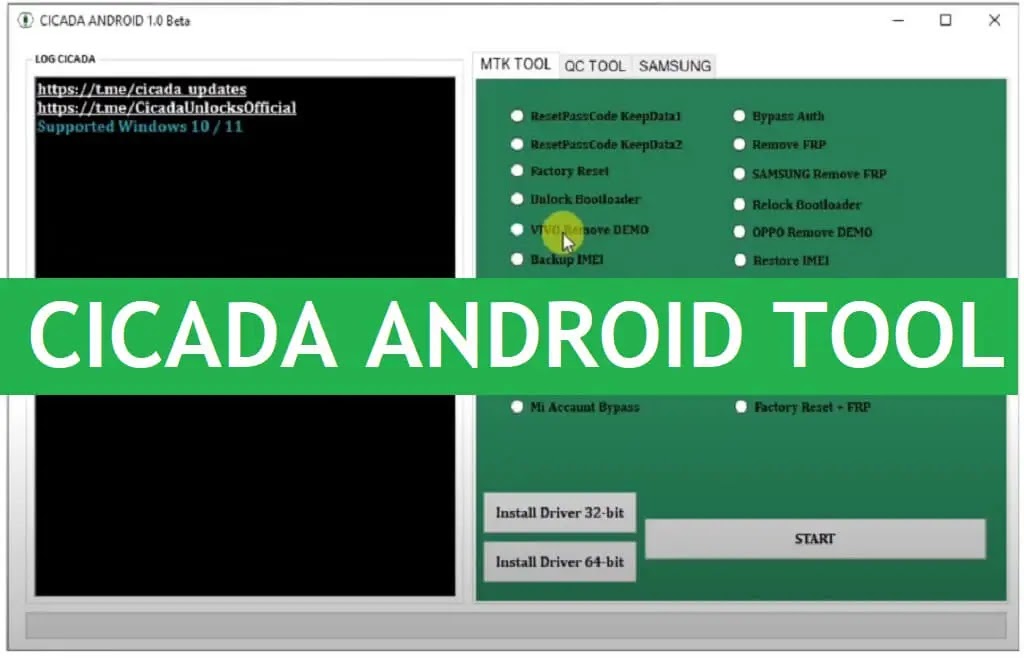Choose OPPO Remove DEMO radio option

tap(739, 232)
